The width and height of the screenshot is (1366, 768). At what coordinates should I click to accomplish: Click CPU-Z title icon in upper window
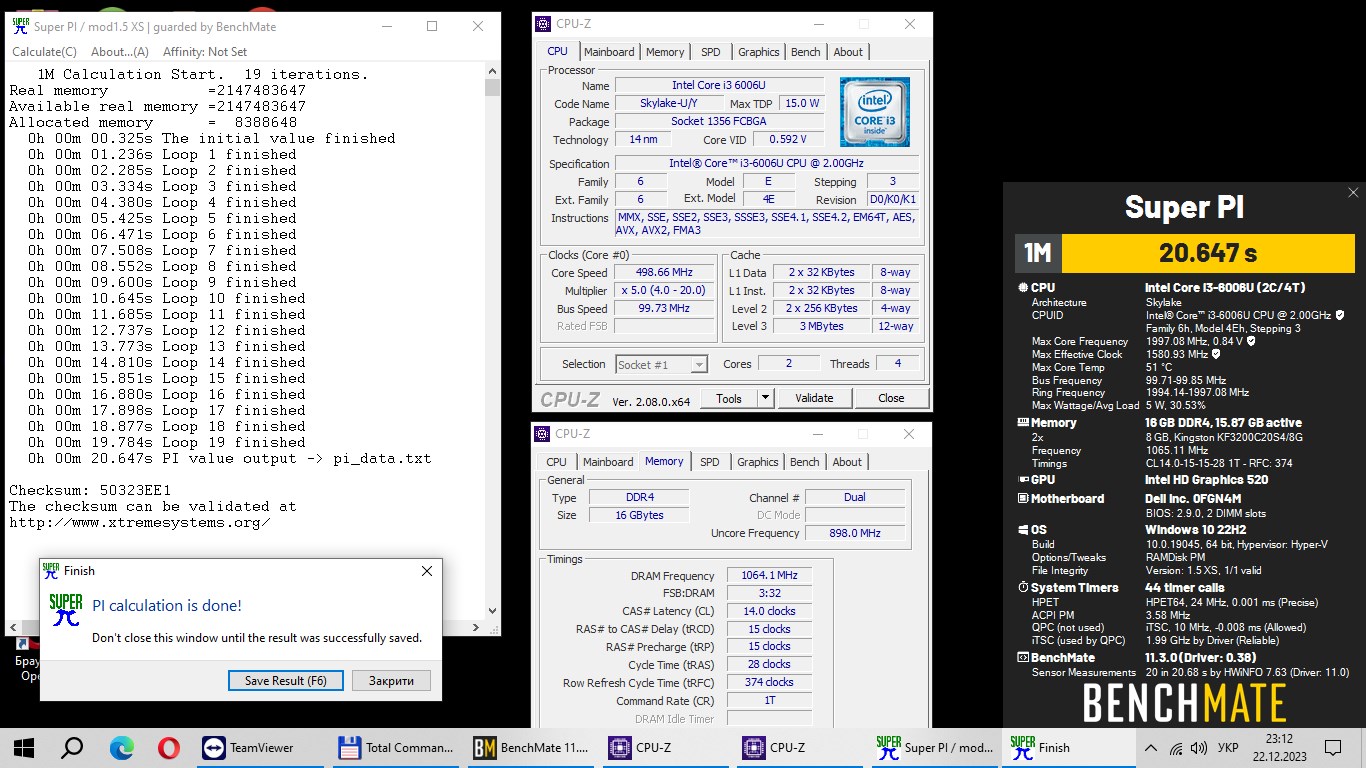pos(543,24)
